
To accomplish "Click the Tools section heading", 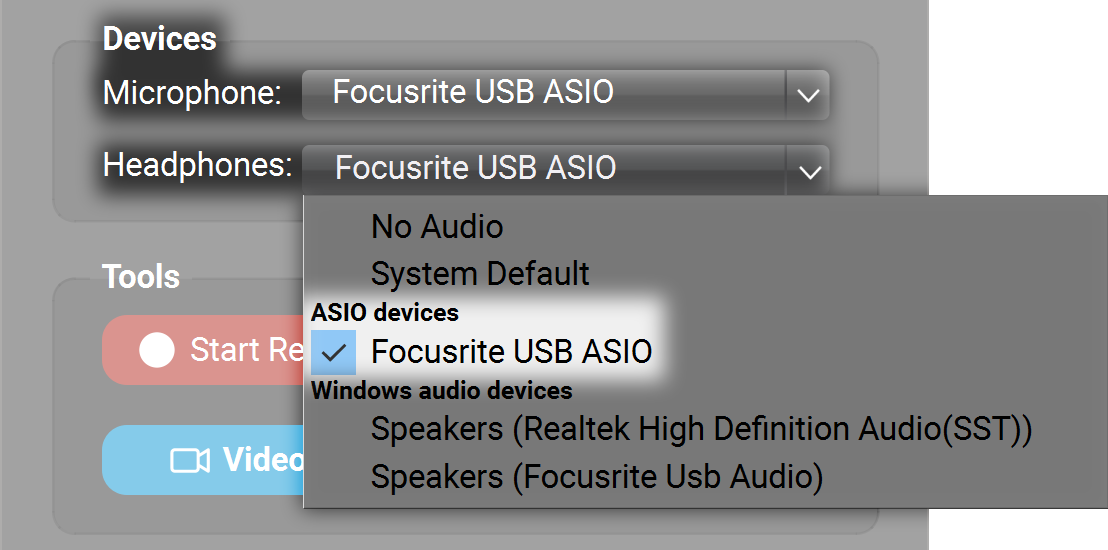I will pos(141,277).
